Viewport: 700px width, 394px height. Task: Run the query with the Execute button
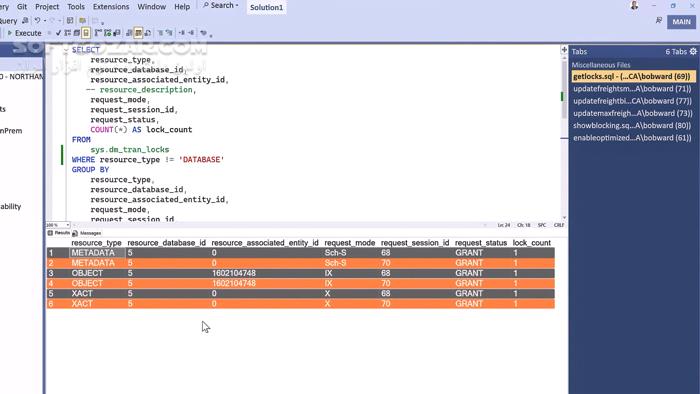(25, 33)
